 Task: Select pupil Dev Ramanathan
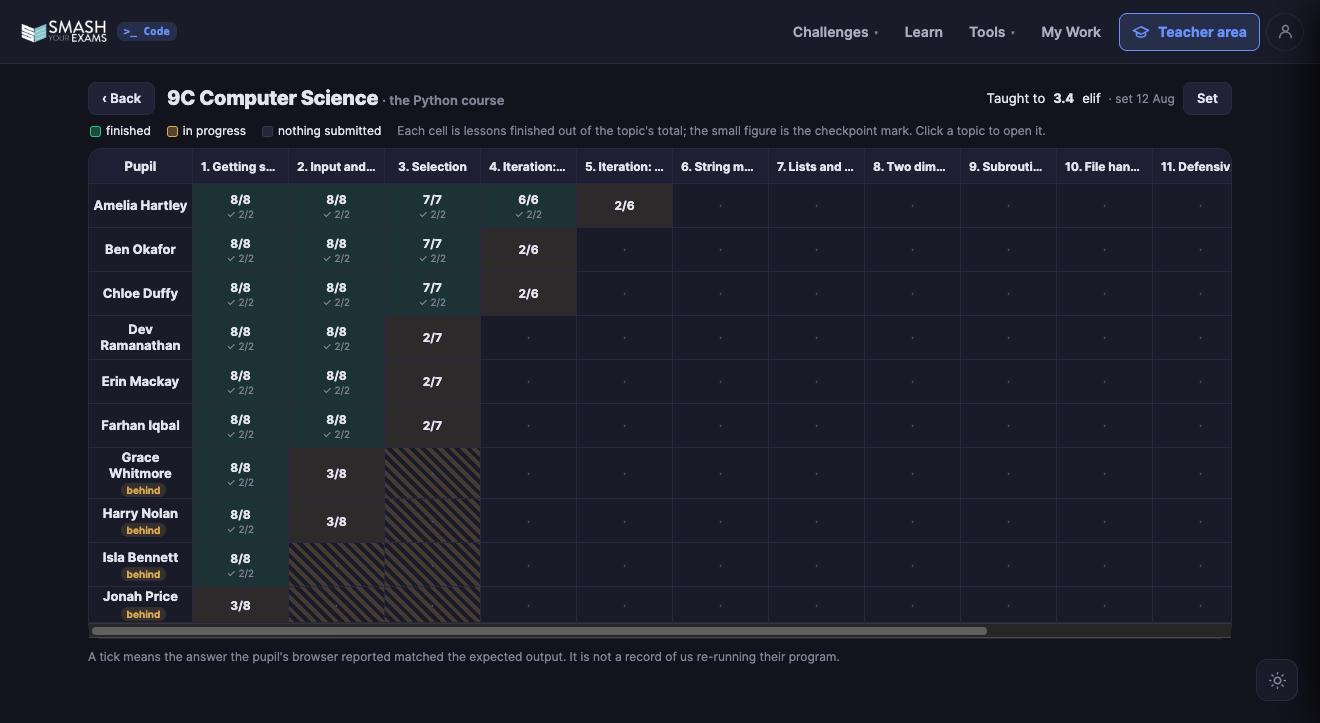click(140, 337)
